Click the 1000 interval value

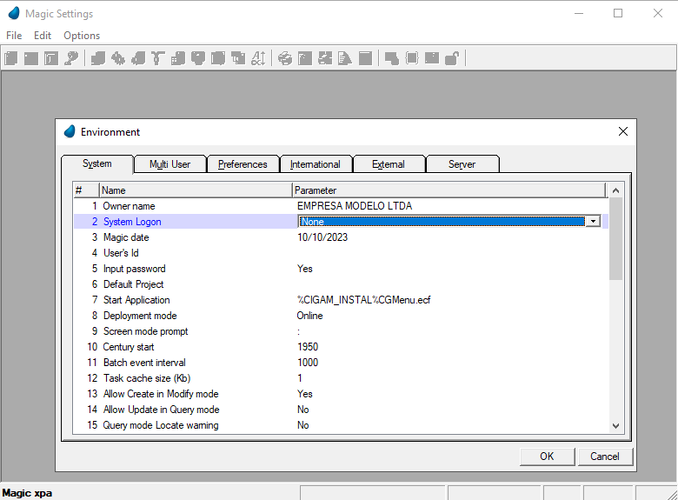tap(308, 362)
